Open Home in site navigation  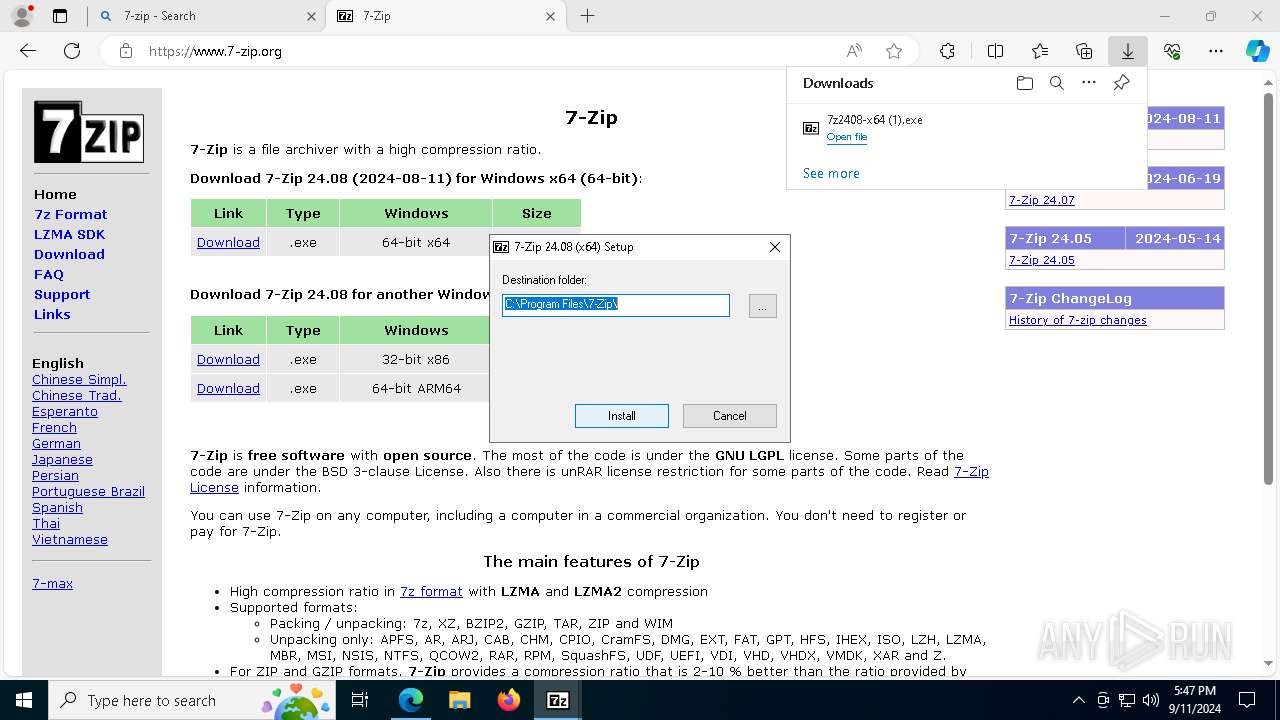tap(55, 194)
